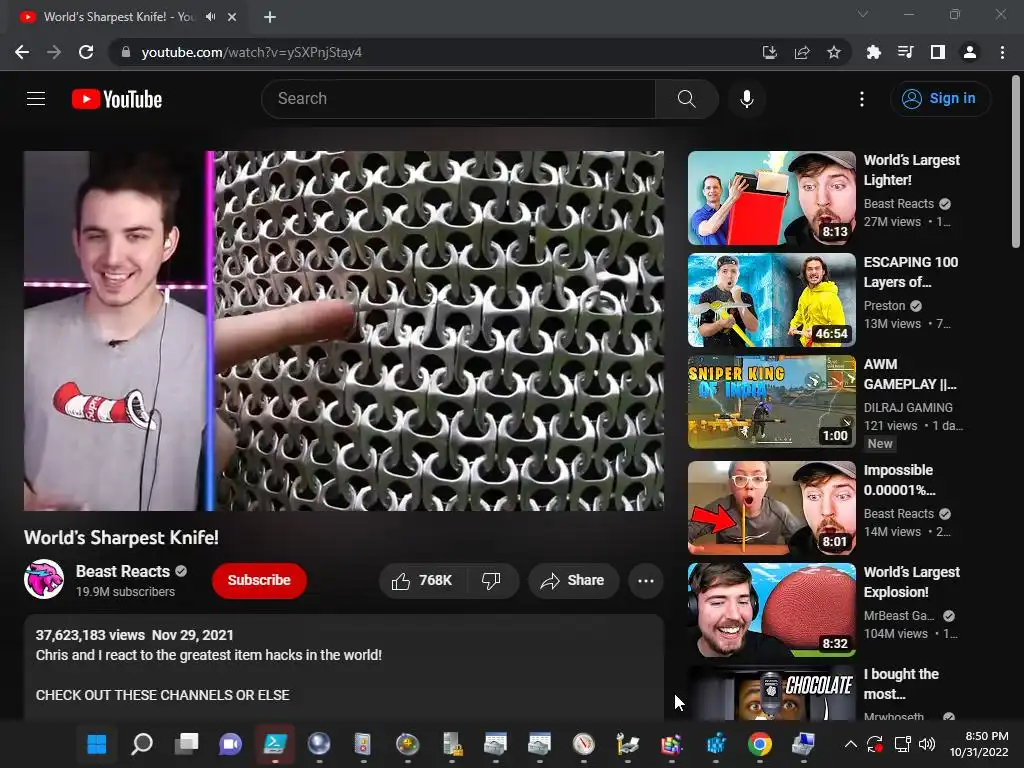Open the Beast Reacts channel avatar

pos(44,579)
